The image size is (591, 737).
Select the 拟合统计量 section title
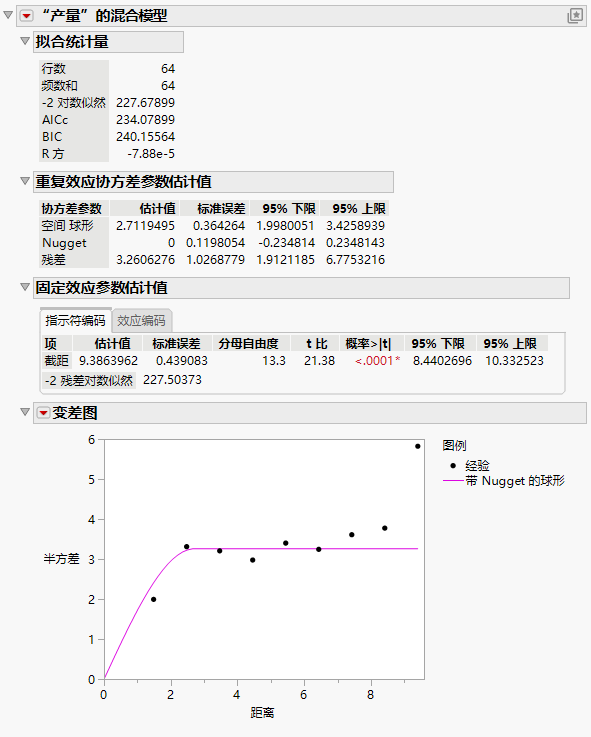tap(72, 42)
